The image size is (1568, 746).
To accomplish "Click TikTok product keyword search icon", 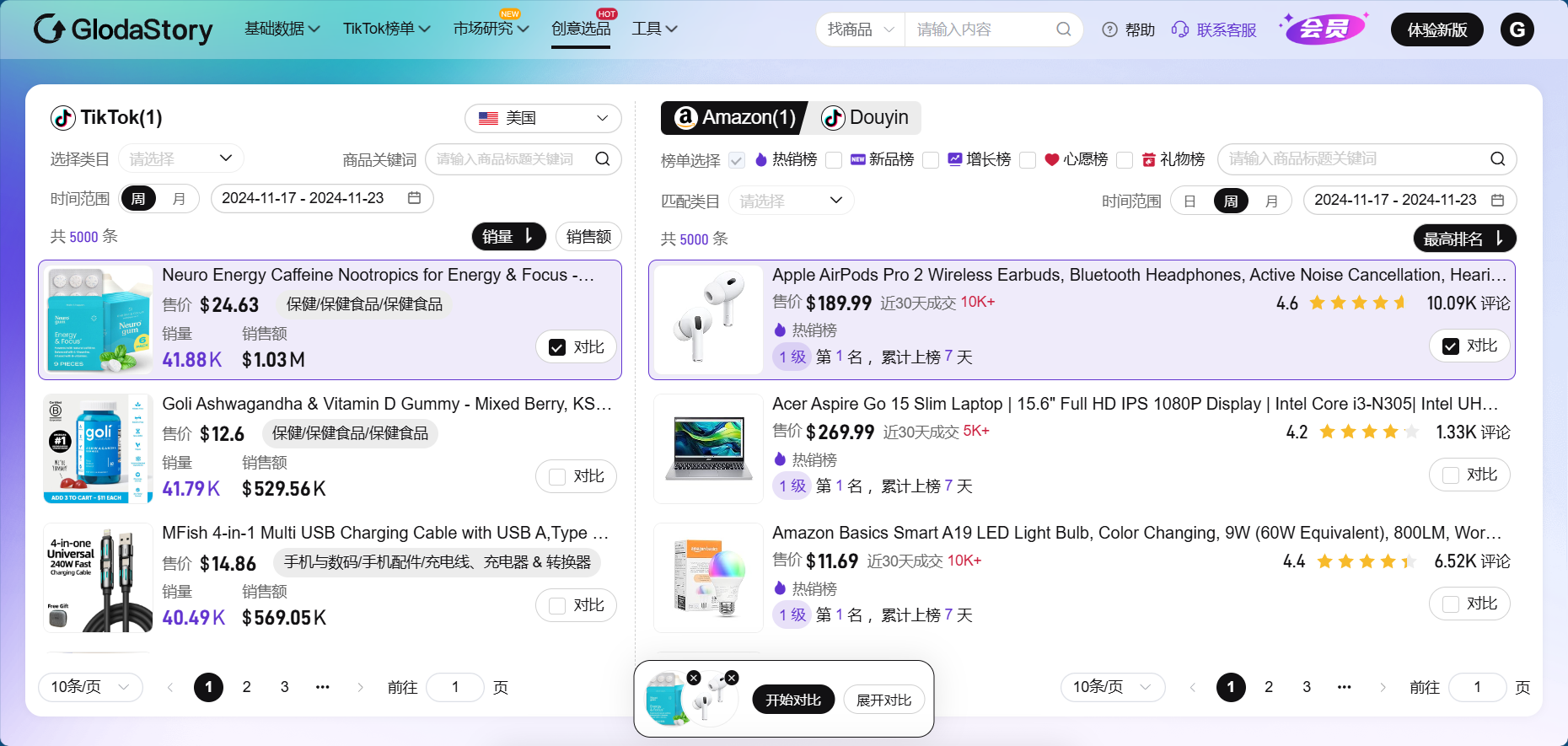I will point(603,159).
